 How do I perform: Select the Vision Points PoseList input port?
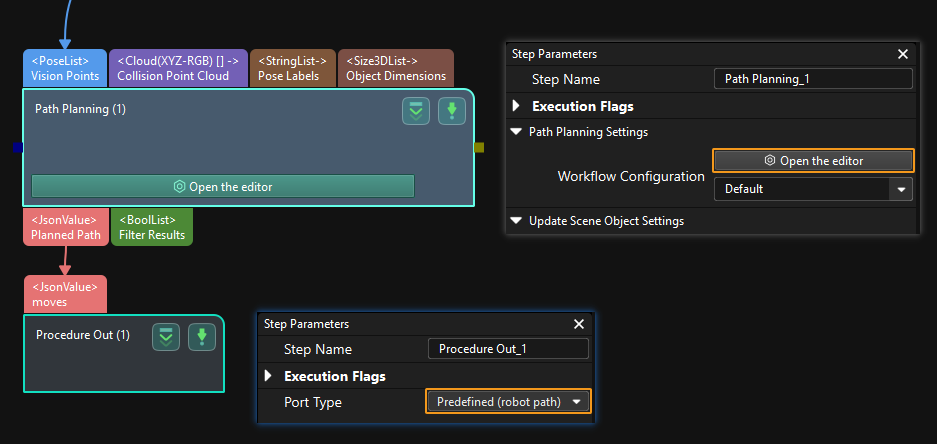pyautogui.click(x=65, y=68)
